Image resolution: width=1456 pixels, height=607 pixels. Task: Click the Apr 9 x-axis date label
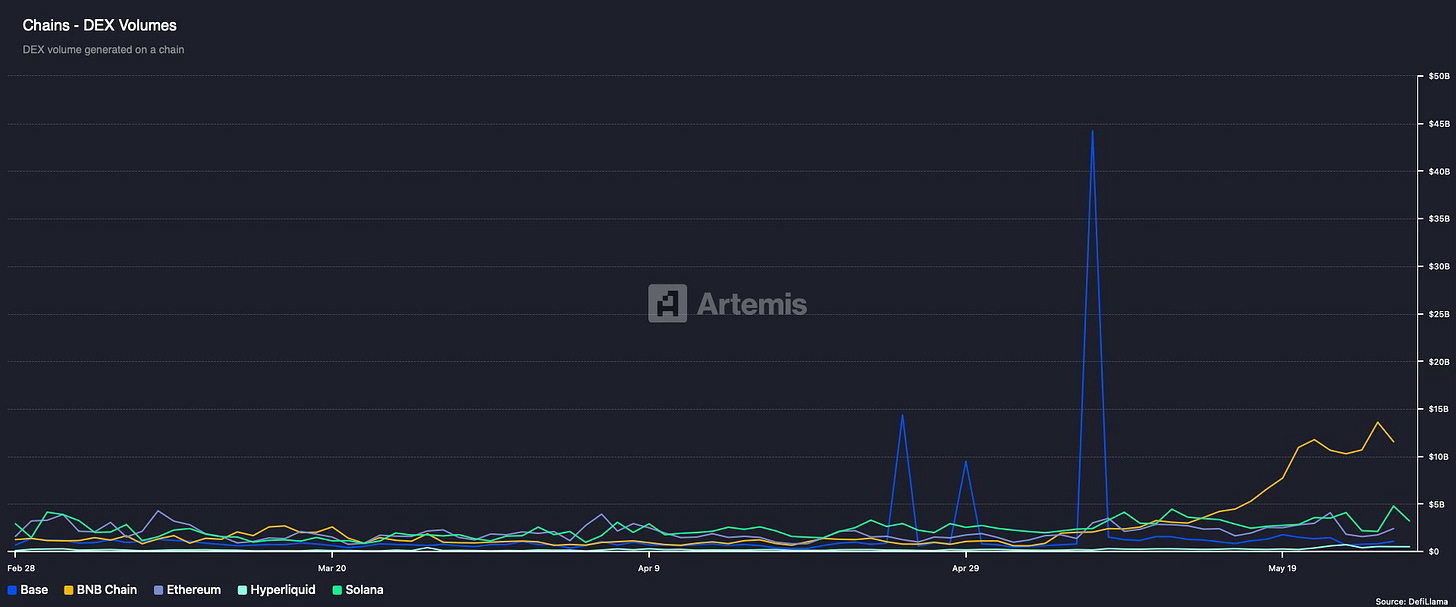(648, 567)
